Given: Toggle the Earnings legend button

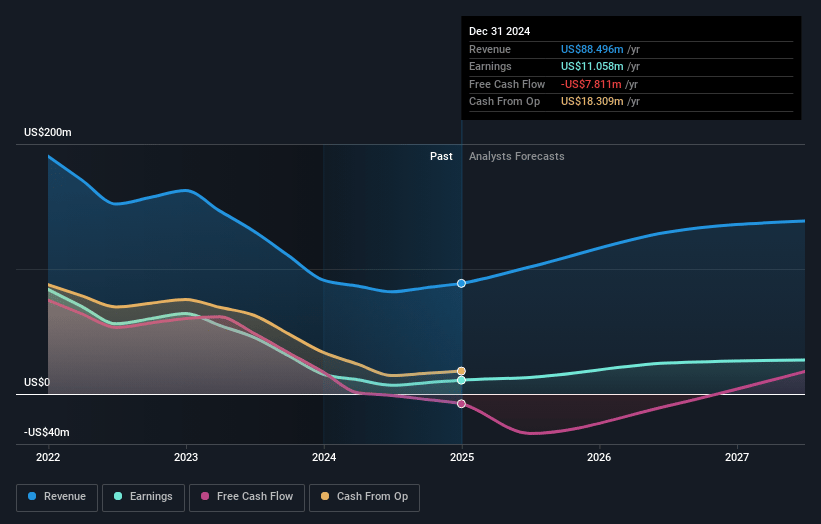Looking at the screenshot, I should (143, 497).
